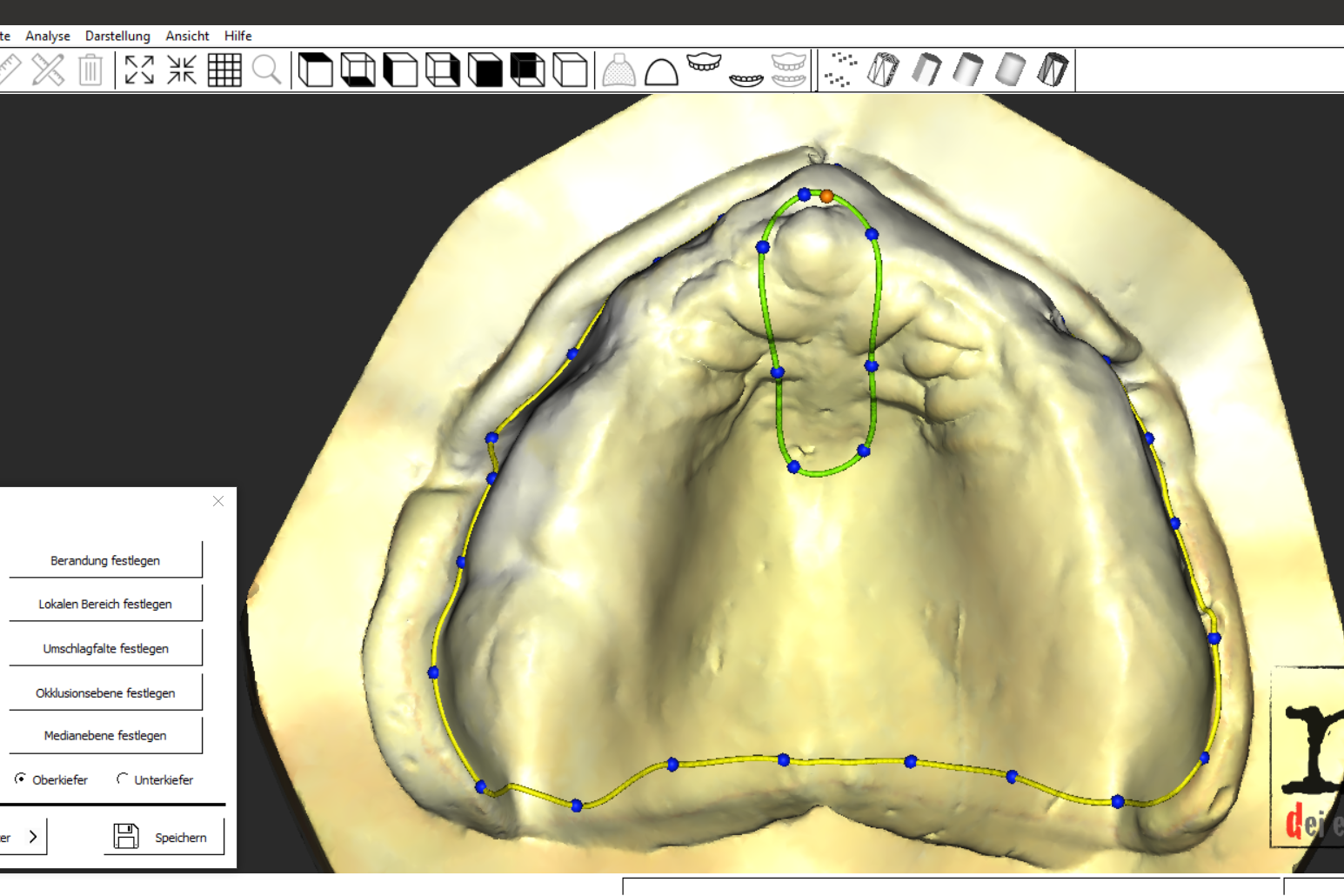This screenshot has width=1344, height=896.
Task: Select the magnifying glass zoom tool
Action: click(267, 70)
